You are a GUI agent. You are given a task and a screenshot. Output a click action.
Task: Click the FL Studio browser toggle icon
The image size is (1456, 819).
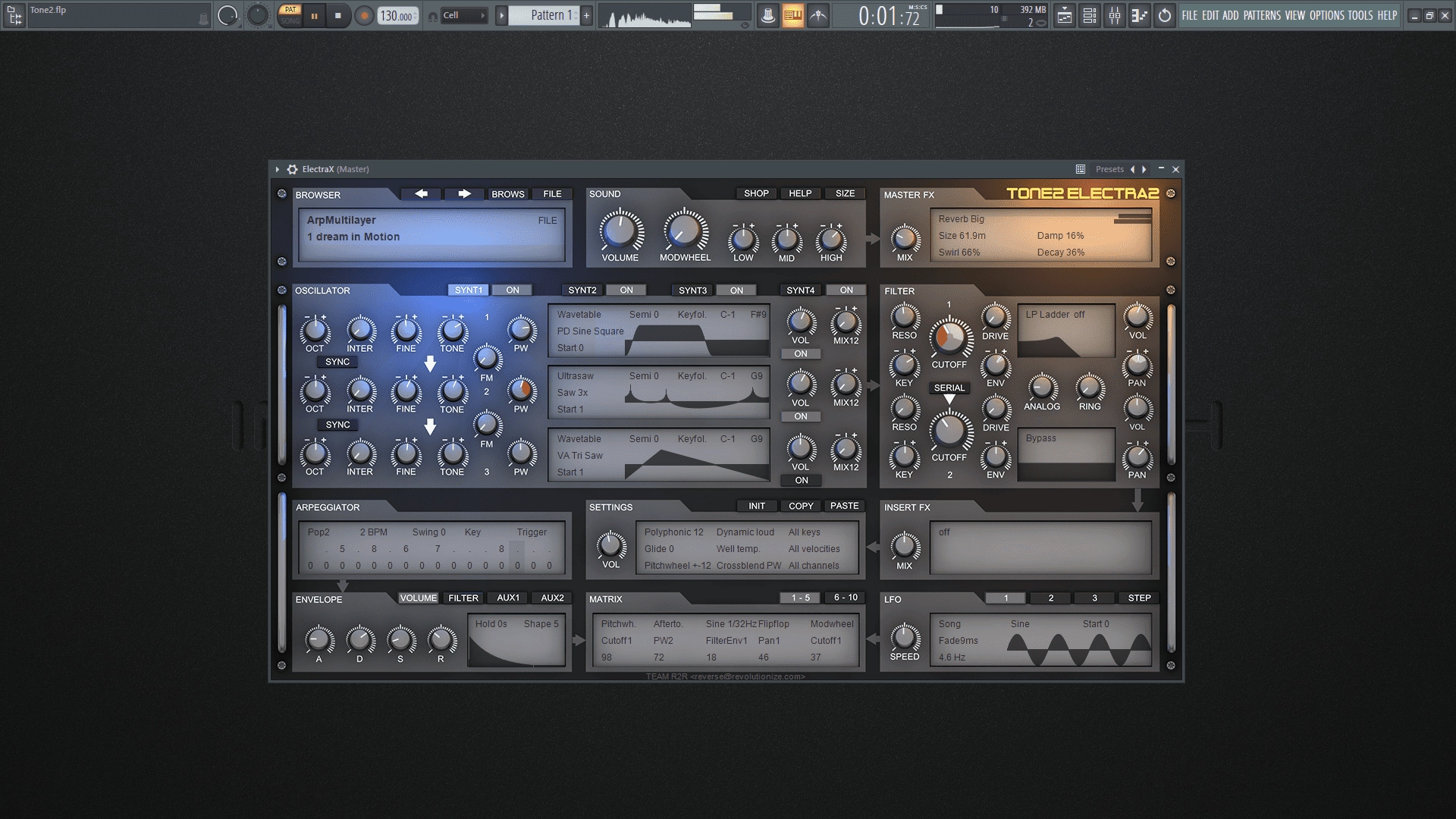tap(14, 15)
